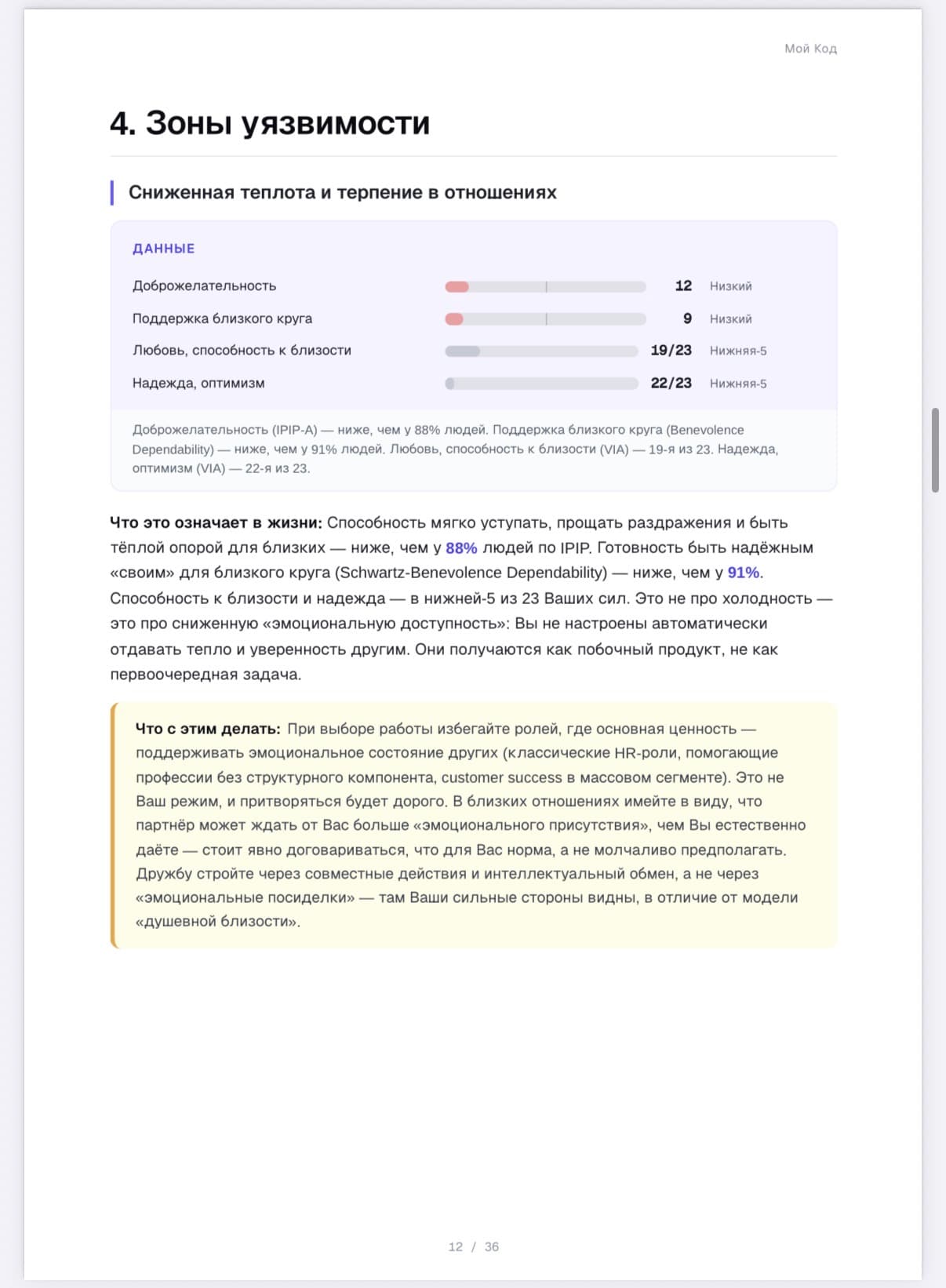This screenshot has width=946, height=1288.
Task: Click the rank value "22/23"
Action: [x=671, y=384]
